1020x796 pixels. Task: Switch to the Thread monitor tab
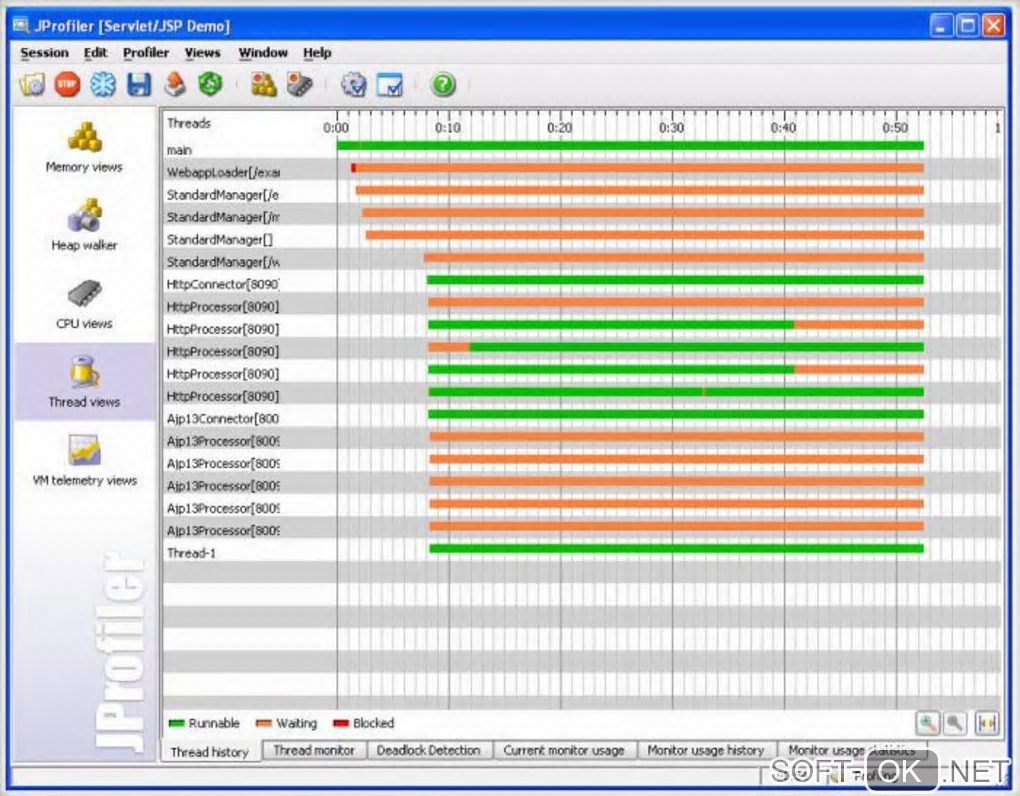[x=314, y=750]
